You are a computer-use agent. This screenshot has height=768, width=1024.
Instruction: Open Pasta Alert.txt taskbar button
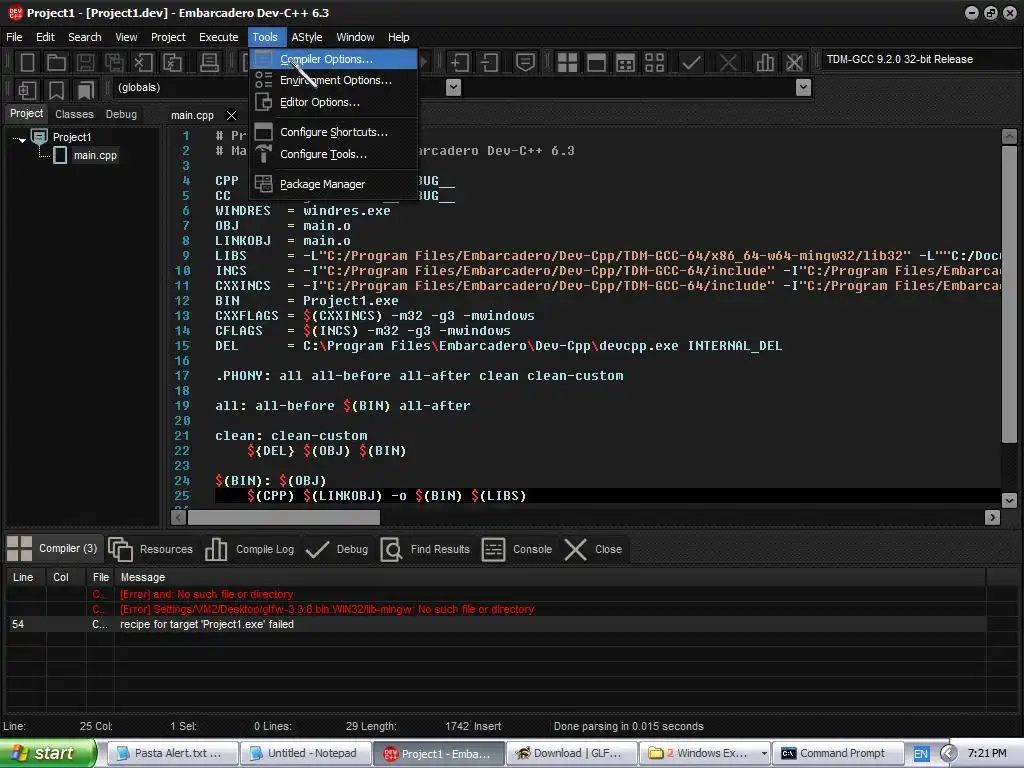[172, 754]
